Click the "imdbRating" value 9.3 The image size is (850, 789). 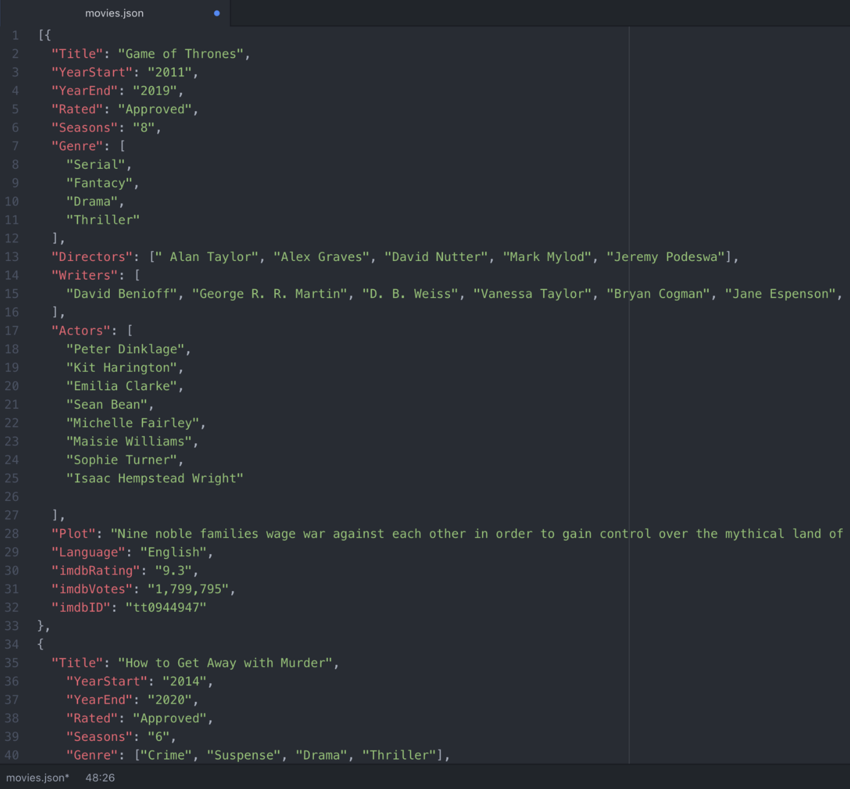coord(173,570)
